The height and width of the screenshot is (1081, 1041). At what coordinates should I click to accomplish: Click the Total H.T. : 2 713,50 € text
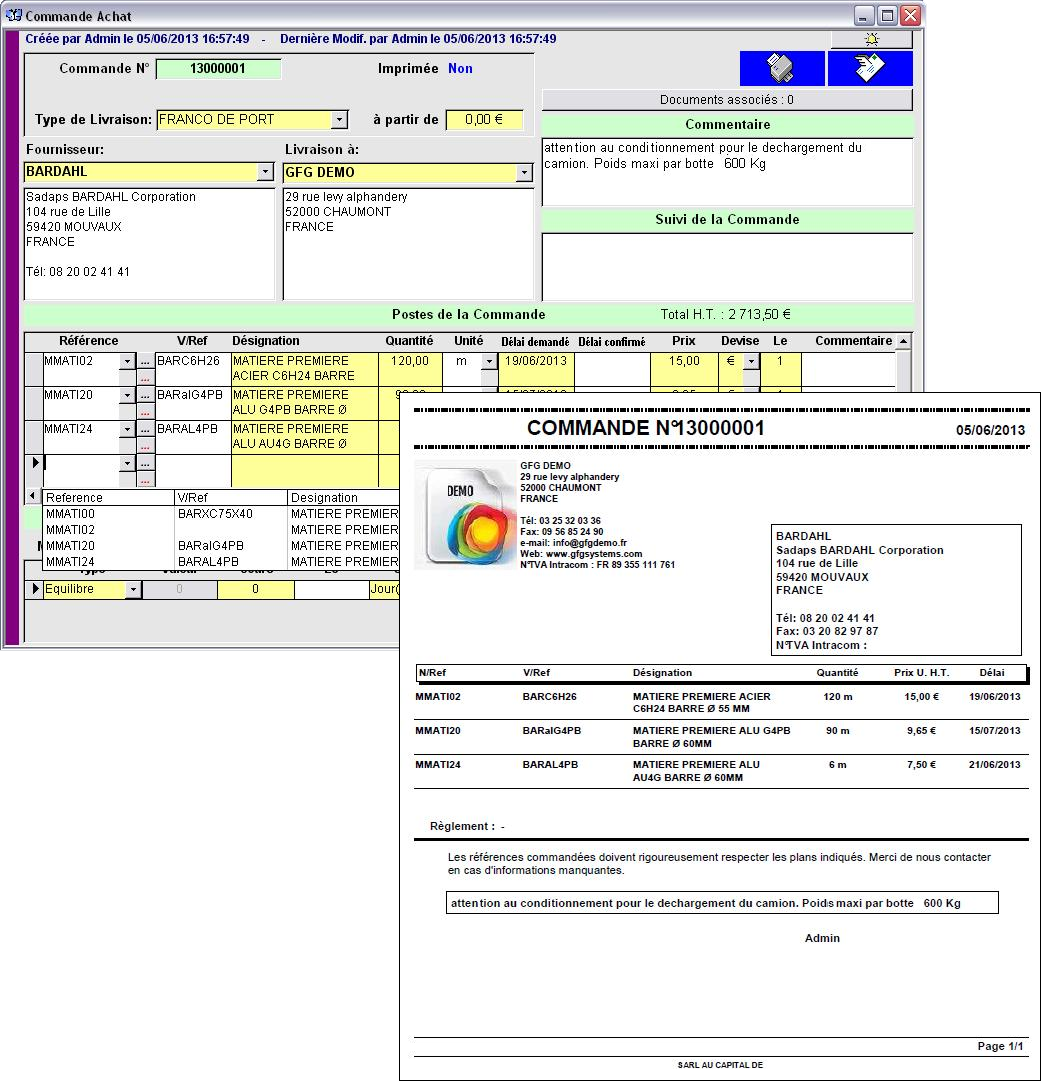click(x=725, y=314)
